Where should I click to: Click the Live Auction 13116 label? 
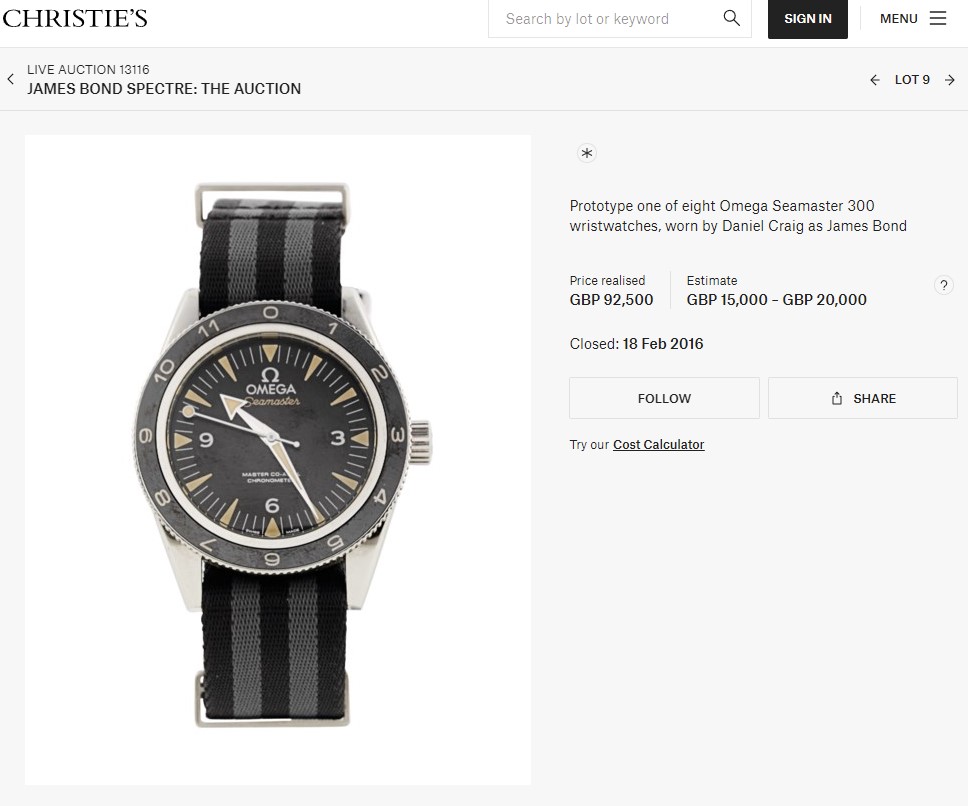(88, 70)
